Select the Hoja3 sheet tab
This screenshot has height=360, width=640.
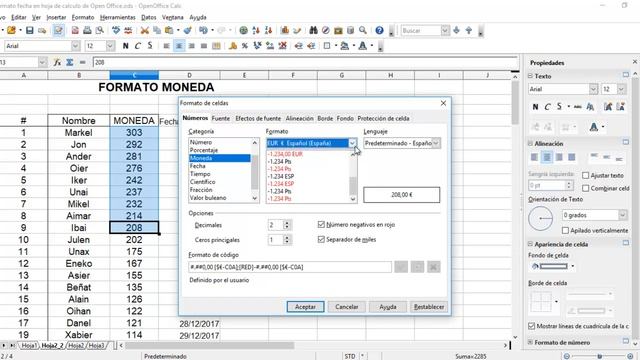(x=96, y=345)
